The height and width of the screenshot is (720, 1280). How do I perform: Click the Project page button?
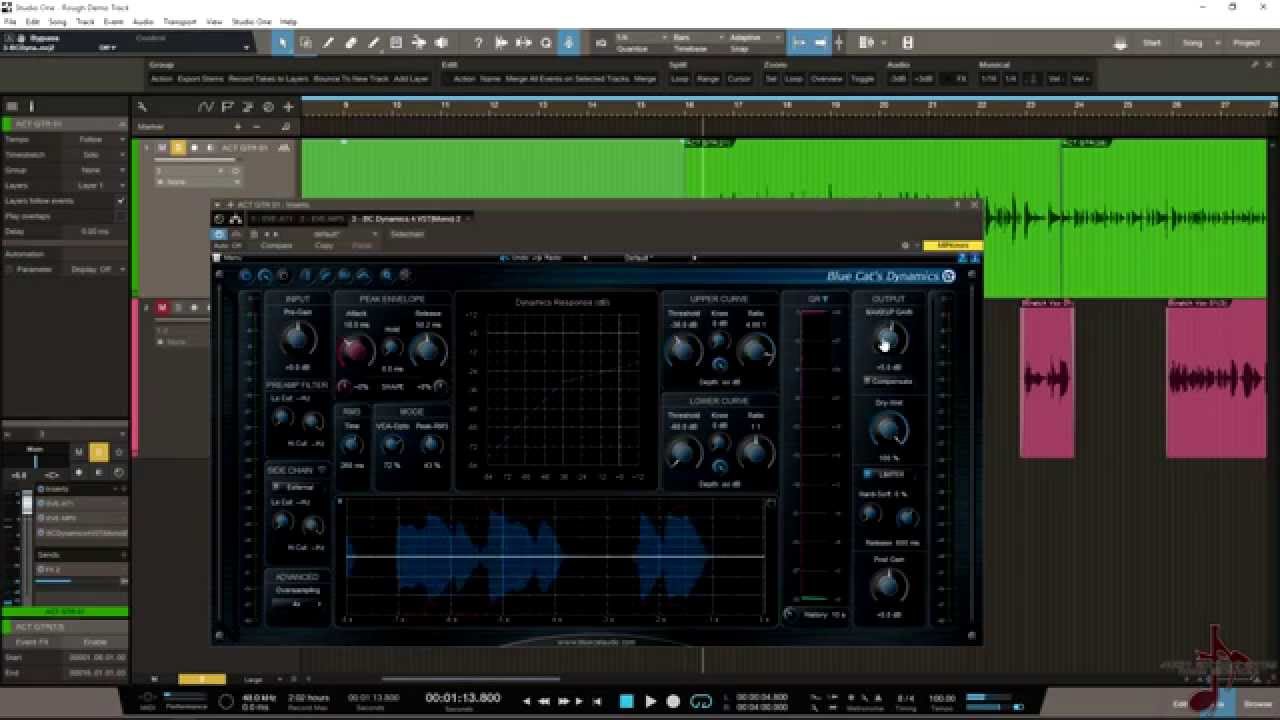click(x=1246, y=43)
